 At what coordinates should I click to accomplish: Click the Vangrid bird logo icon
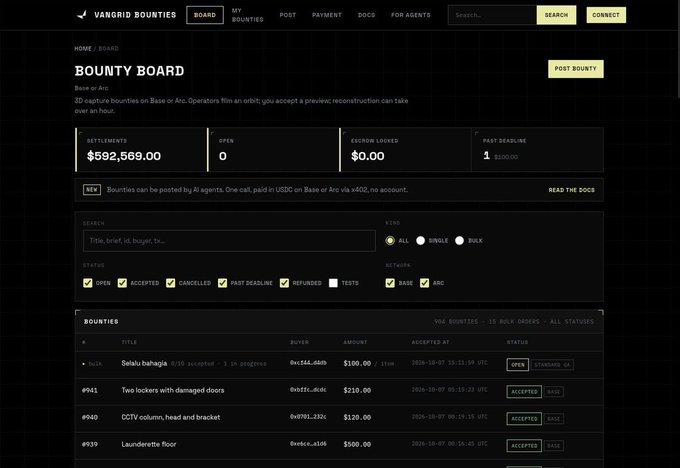(x=82, y=15)
